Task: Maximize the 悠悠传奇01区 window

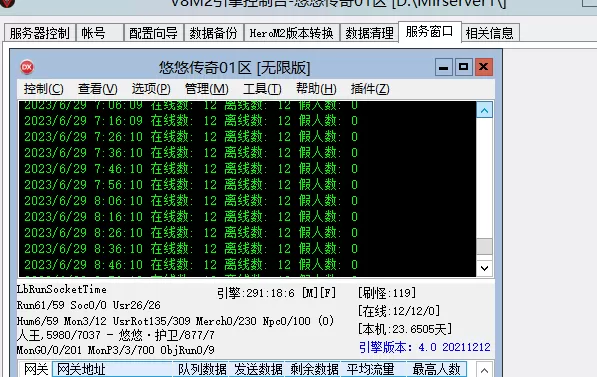Action: (463, 67)
